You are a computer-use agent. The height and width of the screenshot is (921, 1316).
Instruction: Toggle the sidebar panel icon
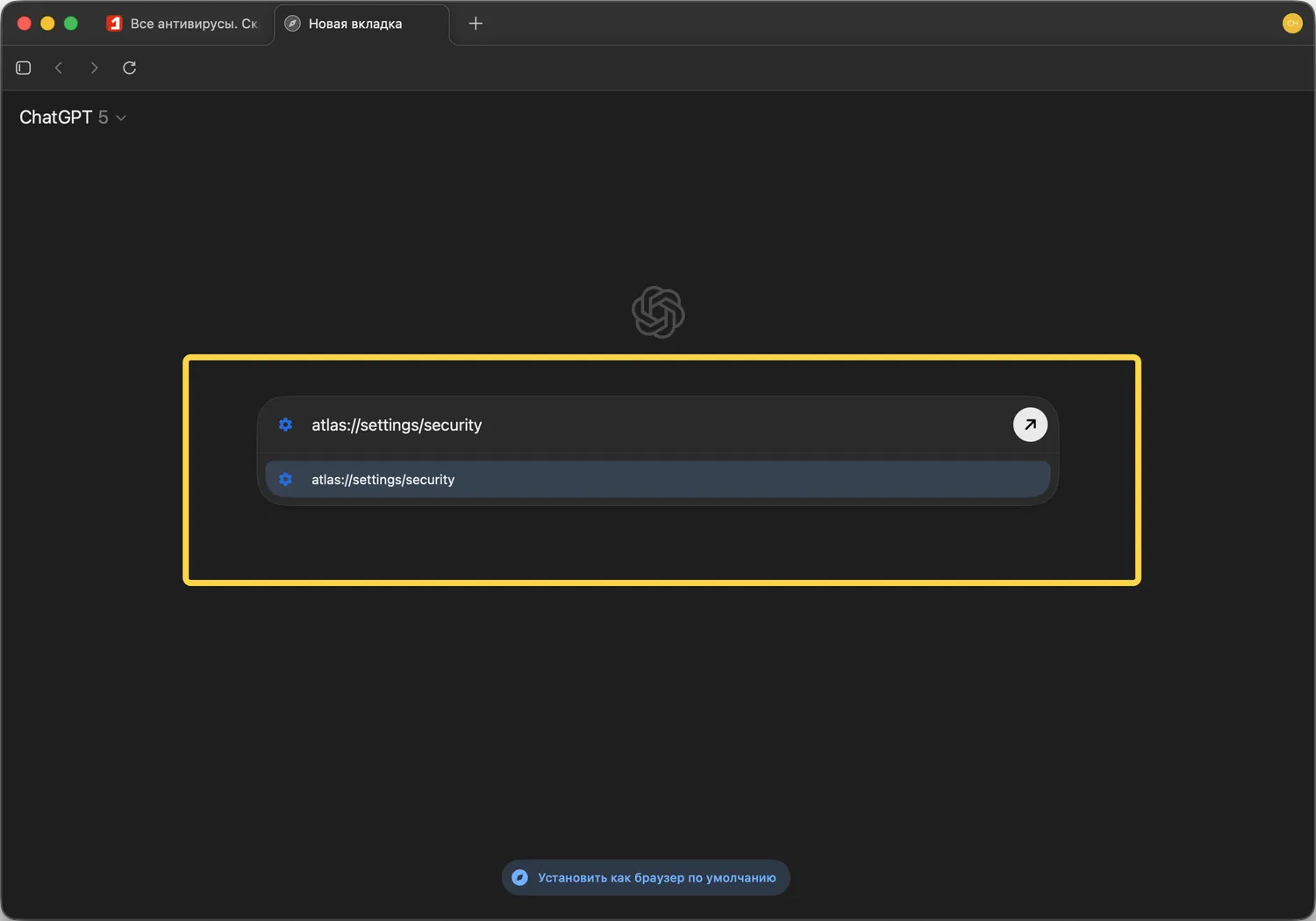pos(24,68)
